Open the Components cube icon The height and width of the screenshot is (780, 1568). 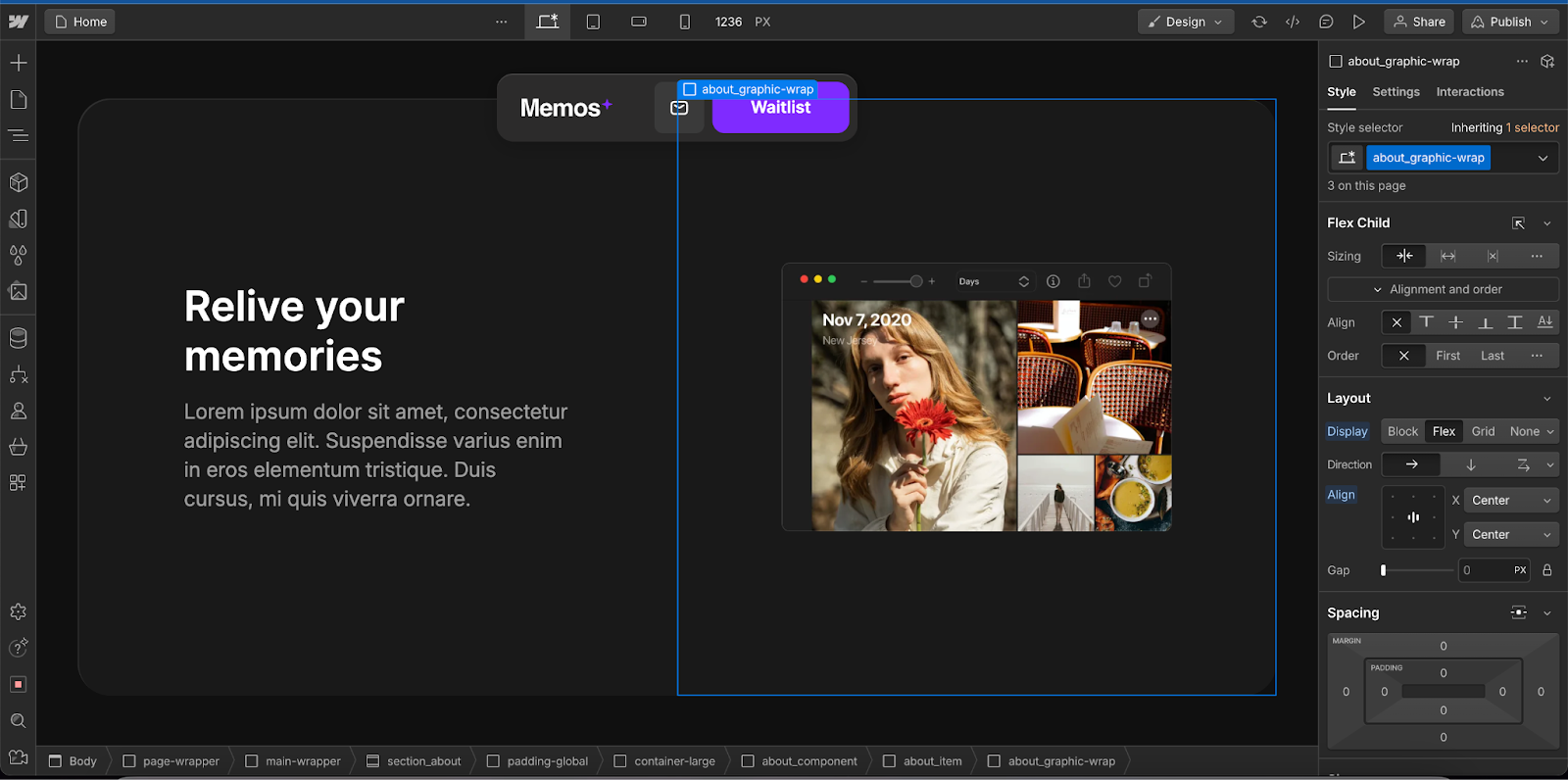point(19,182)
